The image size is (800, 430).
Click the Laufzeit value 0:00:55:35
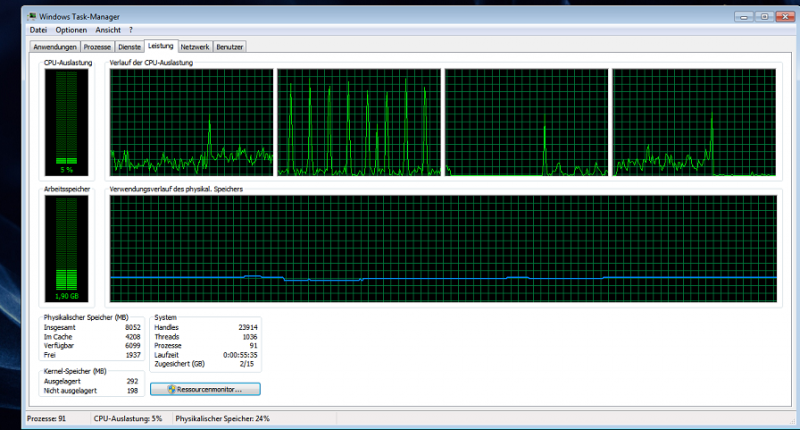pyautogui.click(x=240, y=355)
